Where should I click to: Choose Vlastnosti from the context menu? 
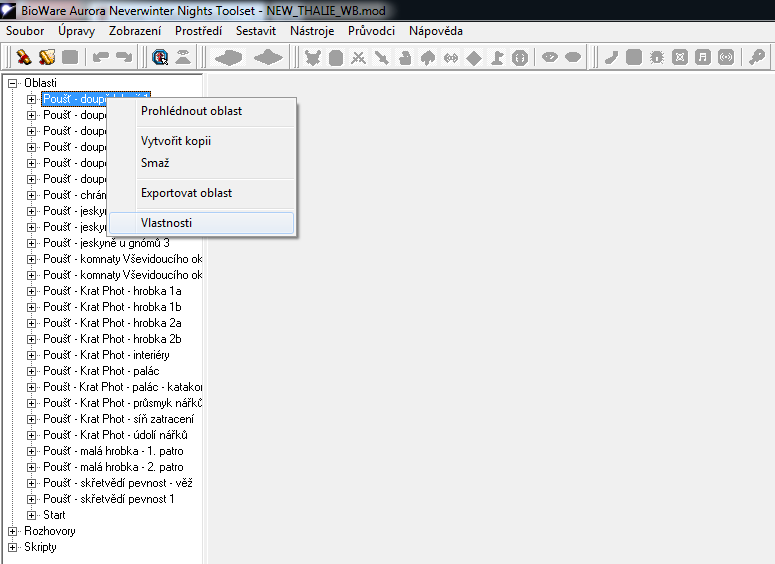pyautogui.click(x=166, y=223)
